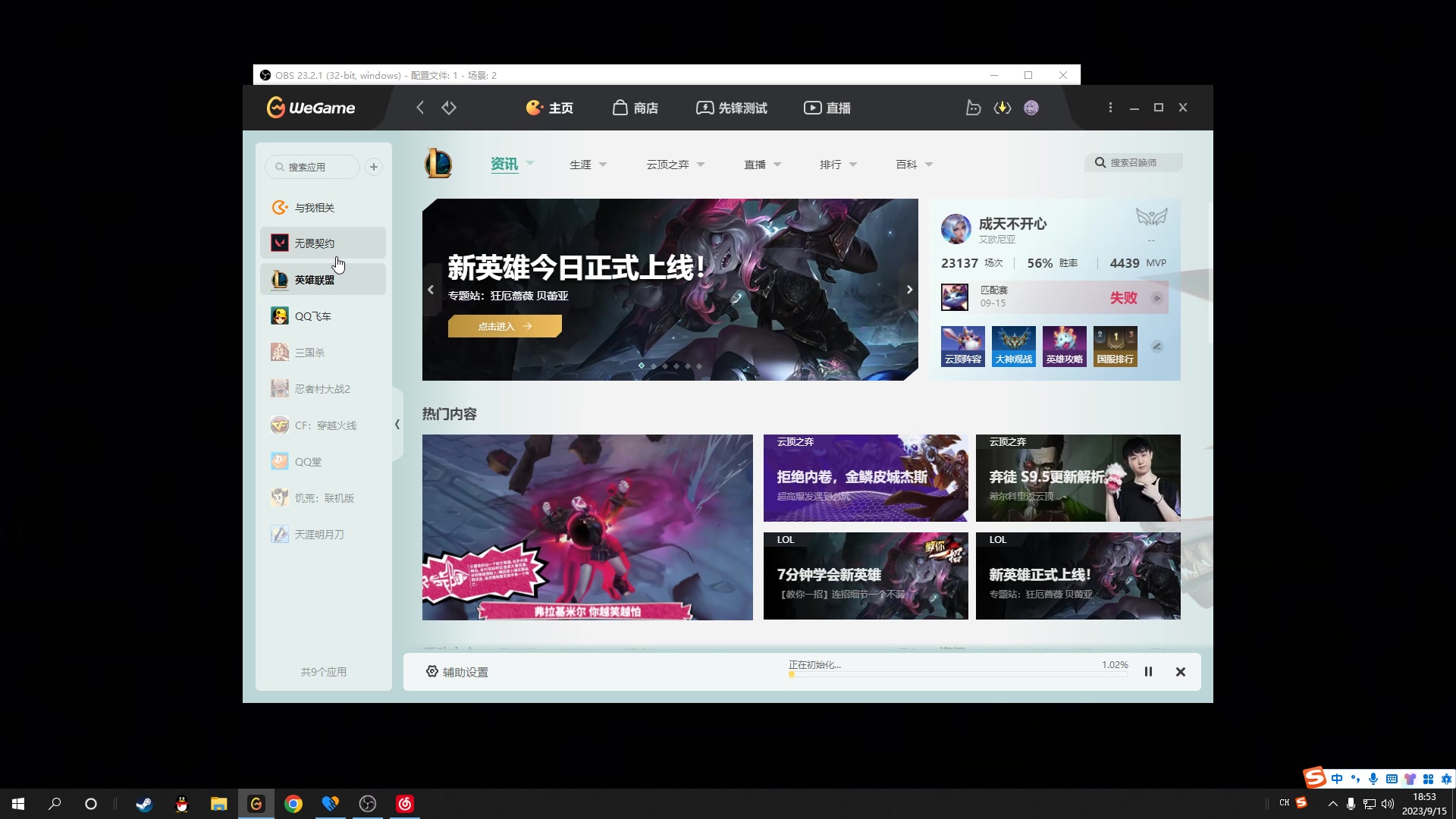The width and height of the screenshot is (1456, 819).
Task: Click the League of Legends logo icon
Action: [438, 164]
